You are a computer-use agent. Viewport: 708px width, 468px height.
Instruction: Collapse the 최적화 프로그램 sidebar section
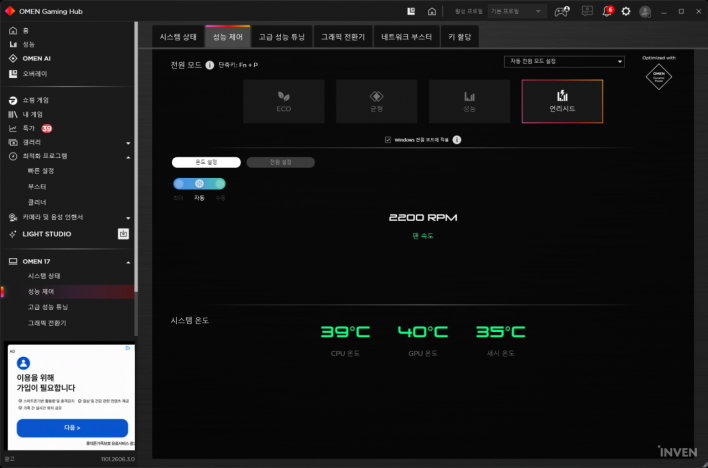(128, 157)
